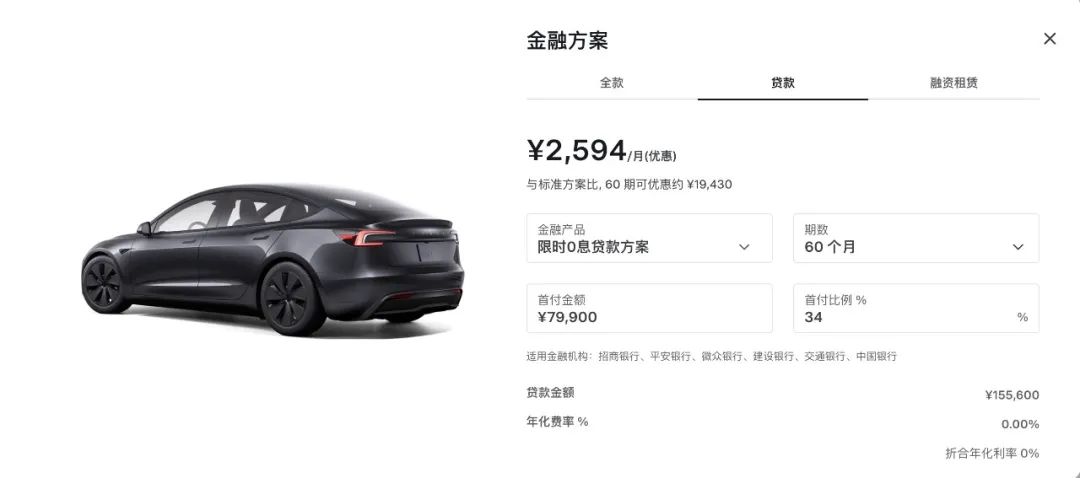Viewport: 1080px width, 478px height.
Task: Click the 折合年化利率 0% text
Action: (x=992, y=453)
